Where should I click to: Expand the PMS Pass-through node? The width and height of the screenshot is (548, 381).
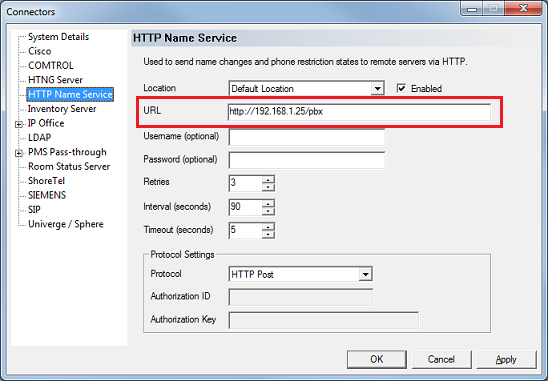pos(19,153)
